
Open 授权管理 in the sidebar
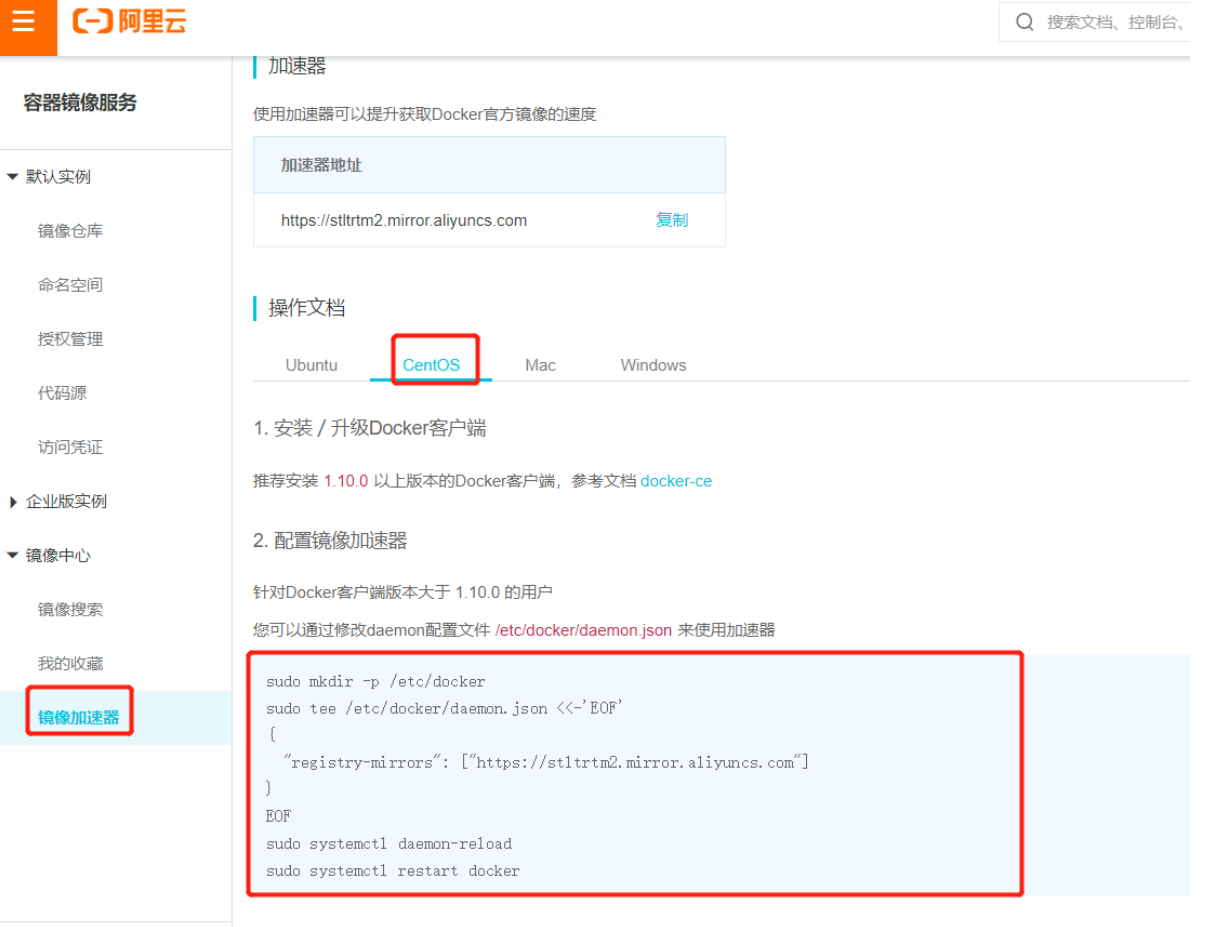[70, 339]
